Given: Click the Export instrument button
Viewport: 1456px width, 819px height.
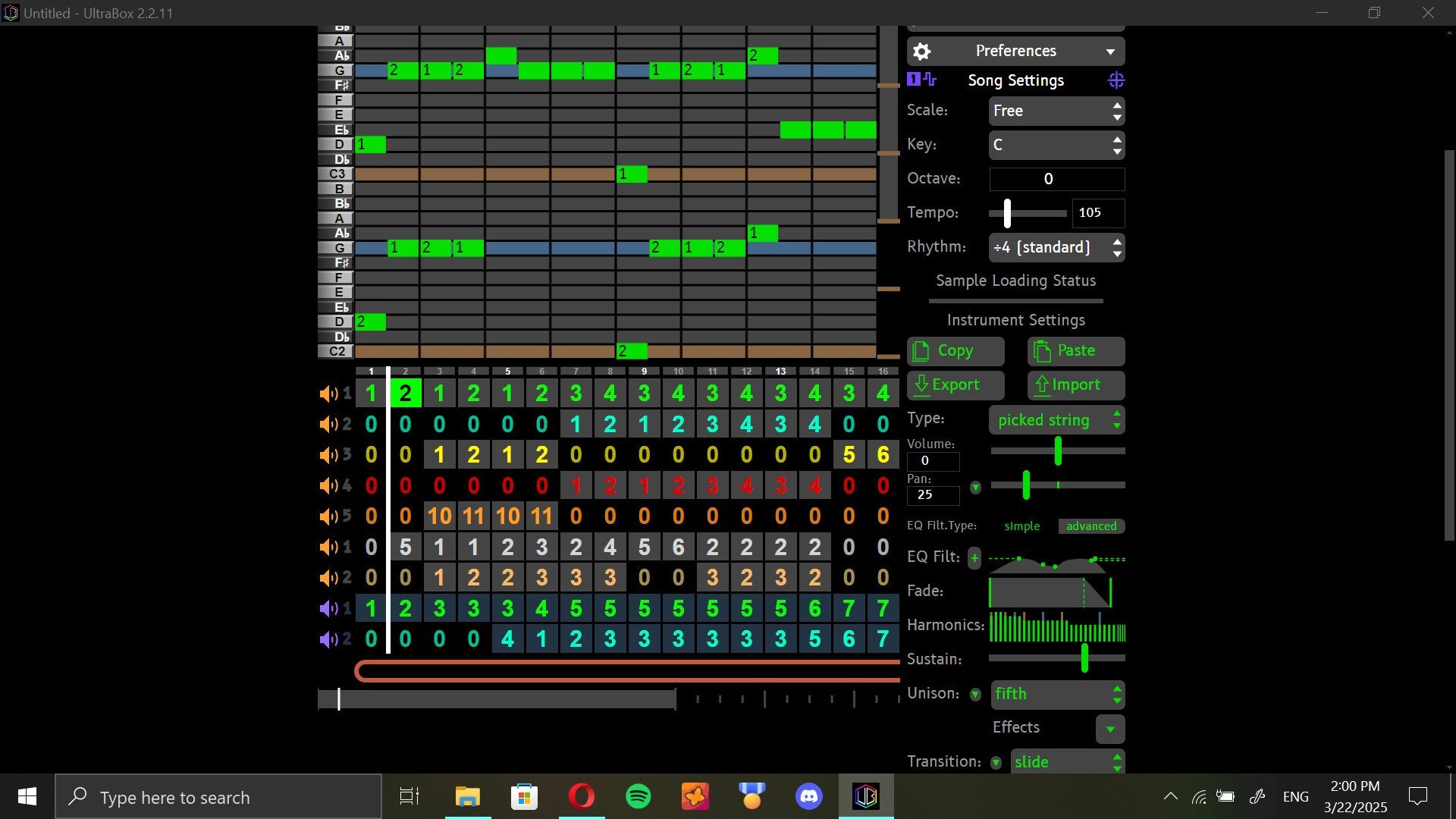Looking at the screenshot, I should pyautogui.click(x=955, y=385).
